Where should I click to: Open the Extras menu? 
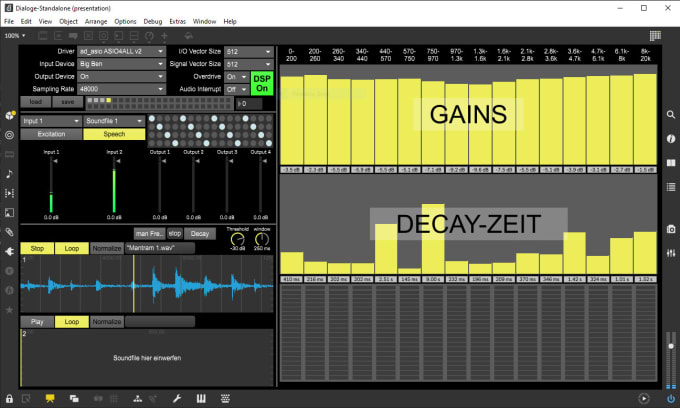177,21
